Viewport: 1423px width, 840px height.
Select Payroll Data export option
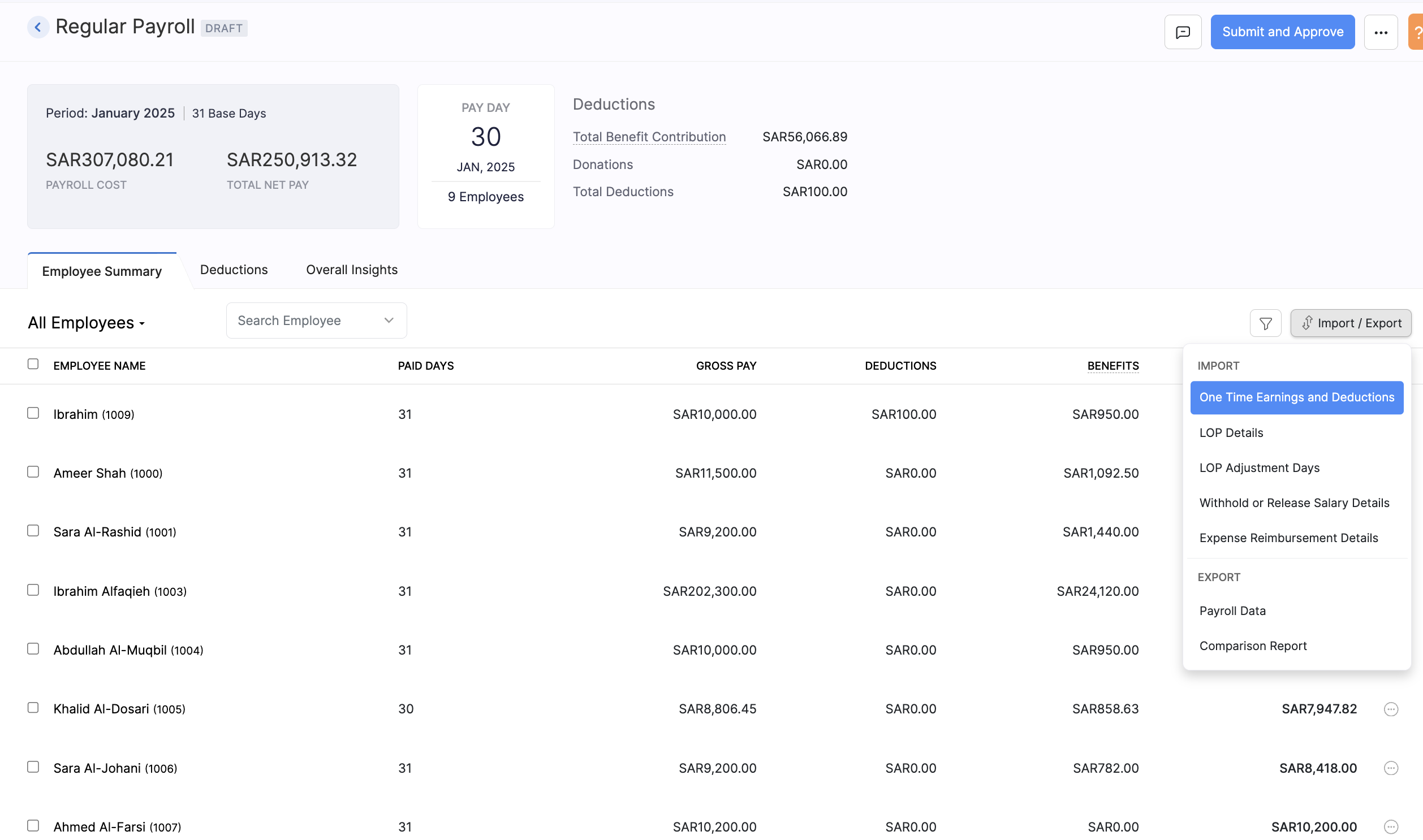point(1232,610)
